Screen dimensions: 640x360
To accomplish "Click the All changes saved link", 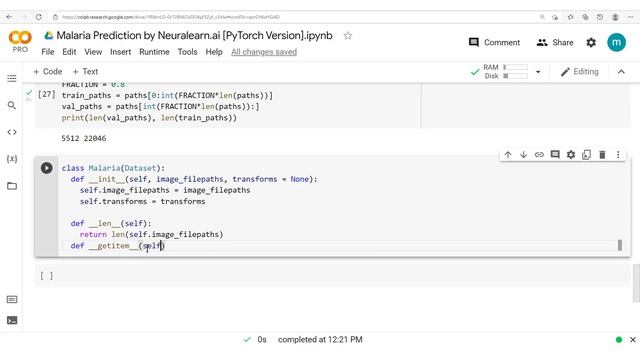I will 264,52.
